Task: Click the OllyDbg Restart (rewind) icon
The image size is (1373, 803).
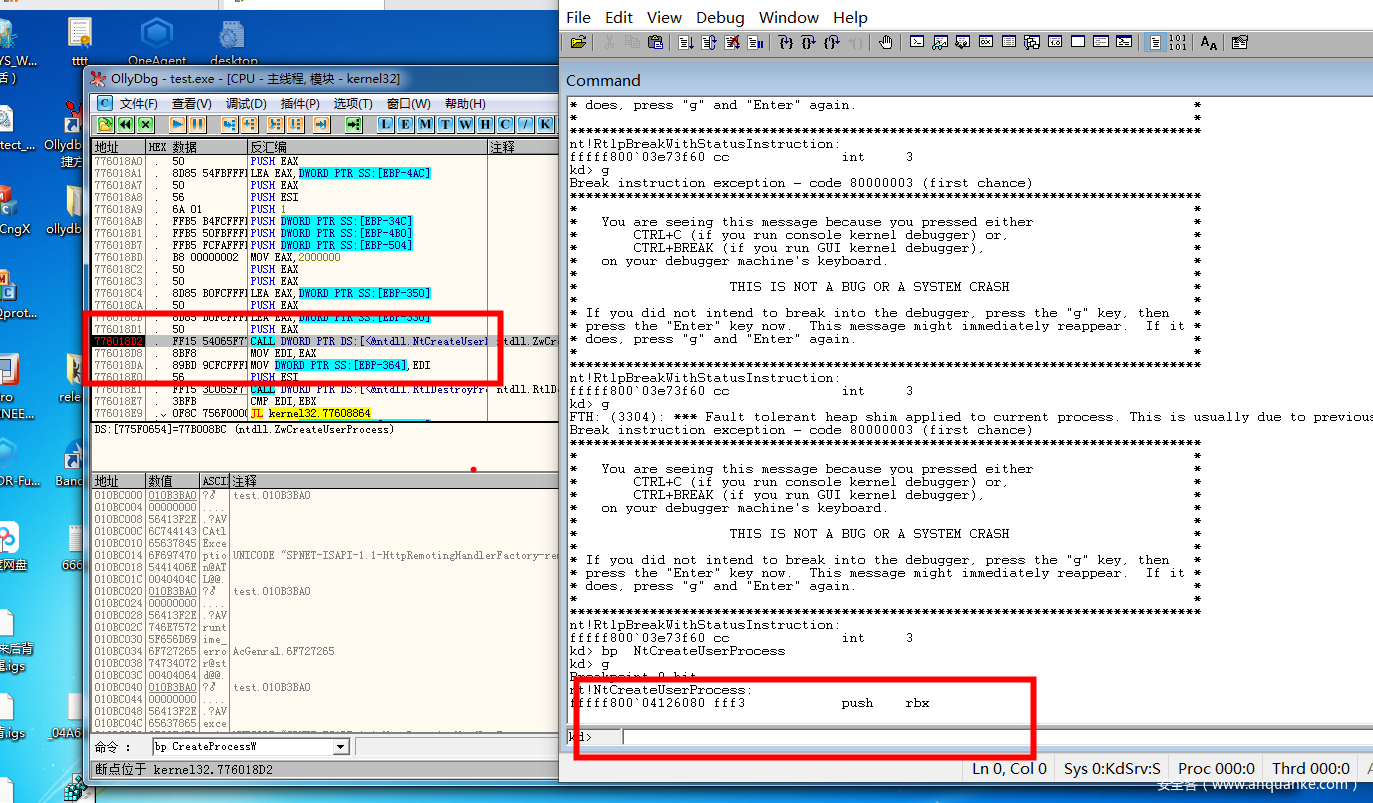Action: [125, 124]
